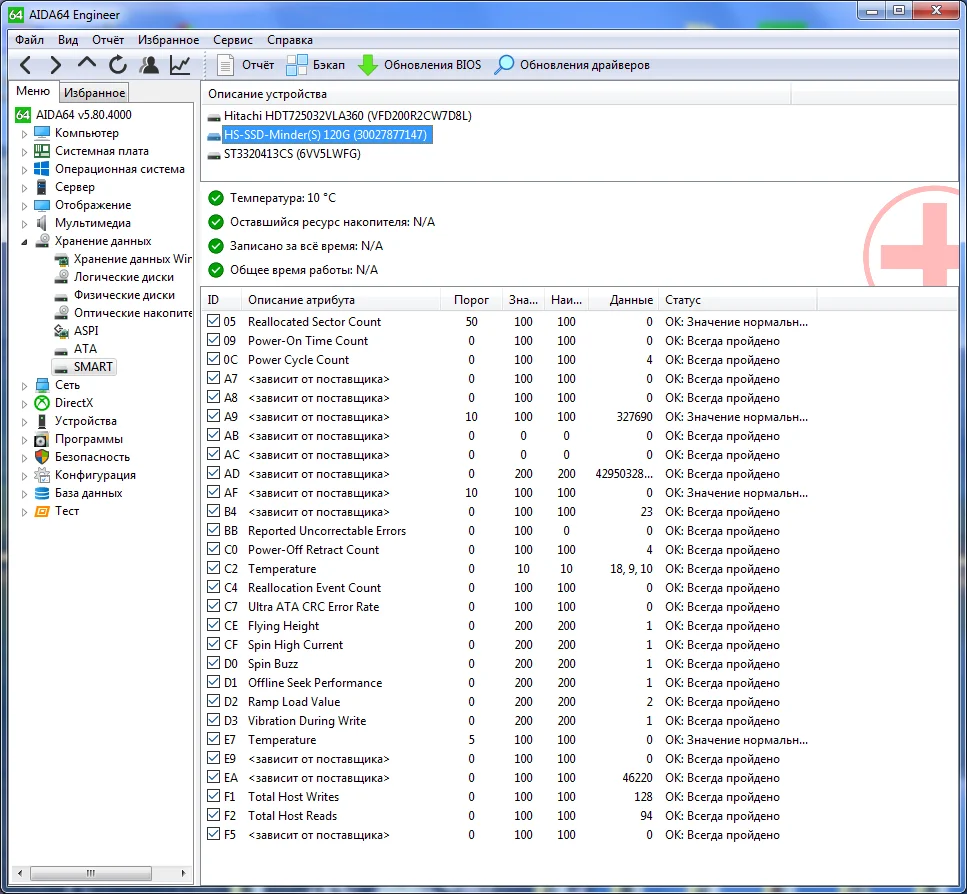The image size is (967, 894).
Task: Open the Сервис menu
Action: click(233, 40)
